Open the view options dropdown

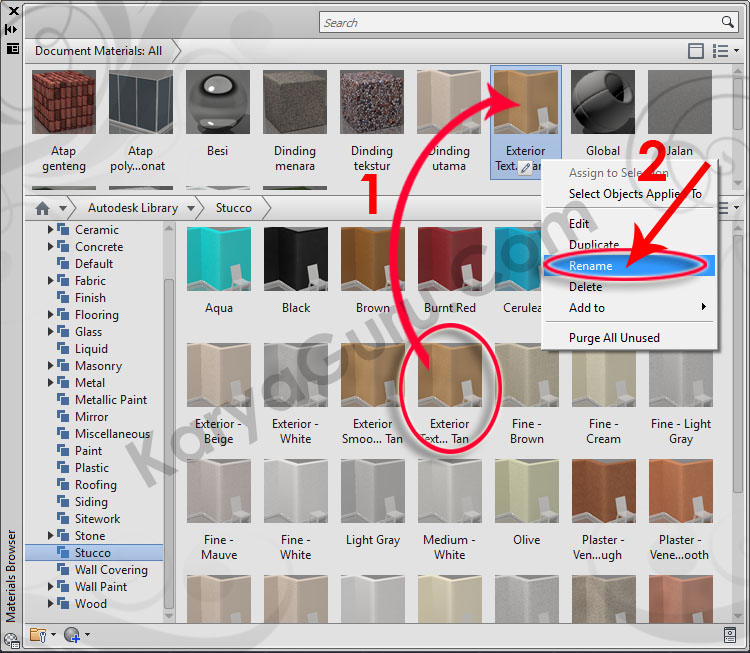[723, 51]
